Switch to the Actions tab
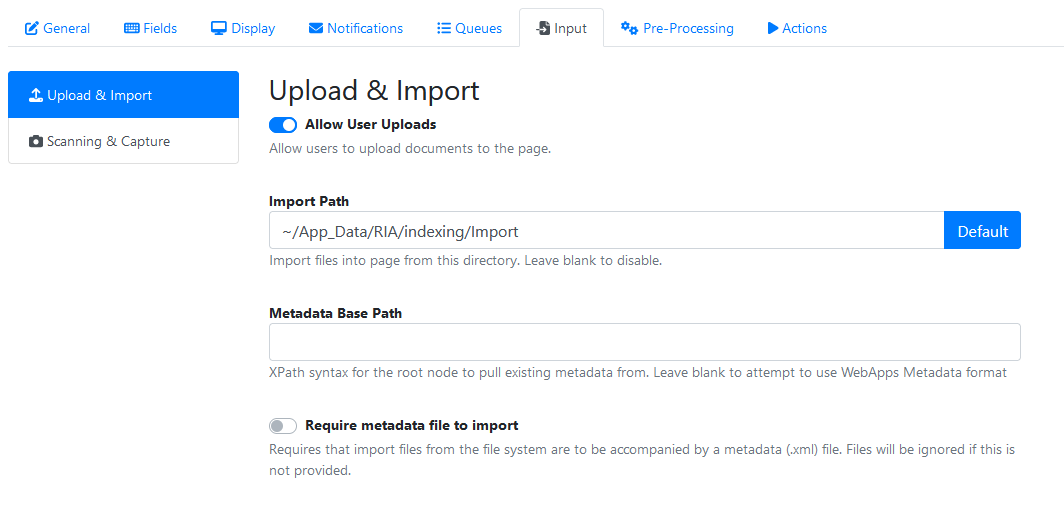The width and height of the screenshot is (1064, 510). pos(797,28)
